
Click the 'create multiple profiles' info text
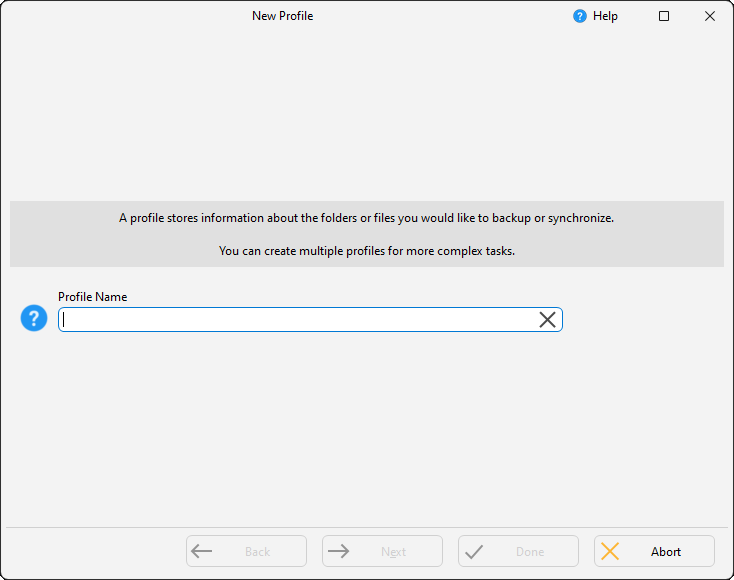coord(366,251)
